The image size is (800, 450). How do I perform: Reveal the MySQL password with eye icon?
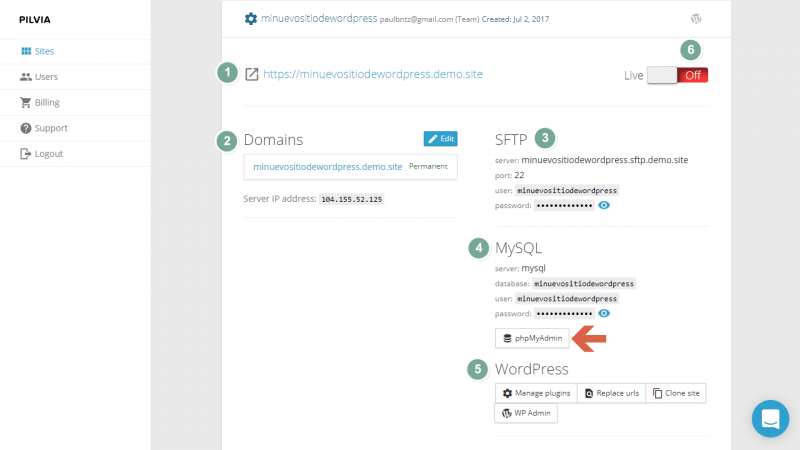pos(604,313)
